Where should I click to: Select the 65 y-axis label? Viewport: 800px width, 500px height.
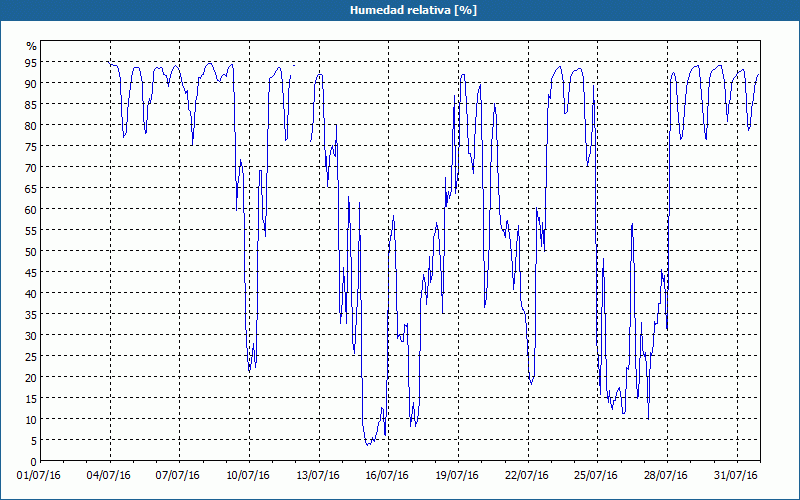point(31,188)
